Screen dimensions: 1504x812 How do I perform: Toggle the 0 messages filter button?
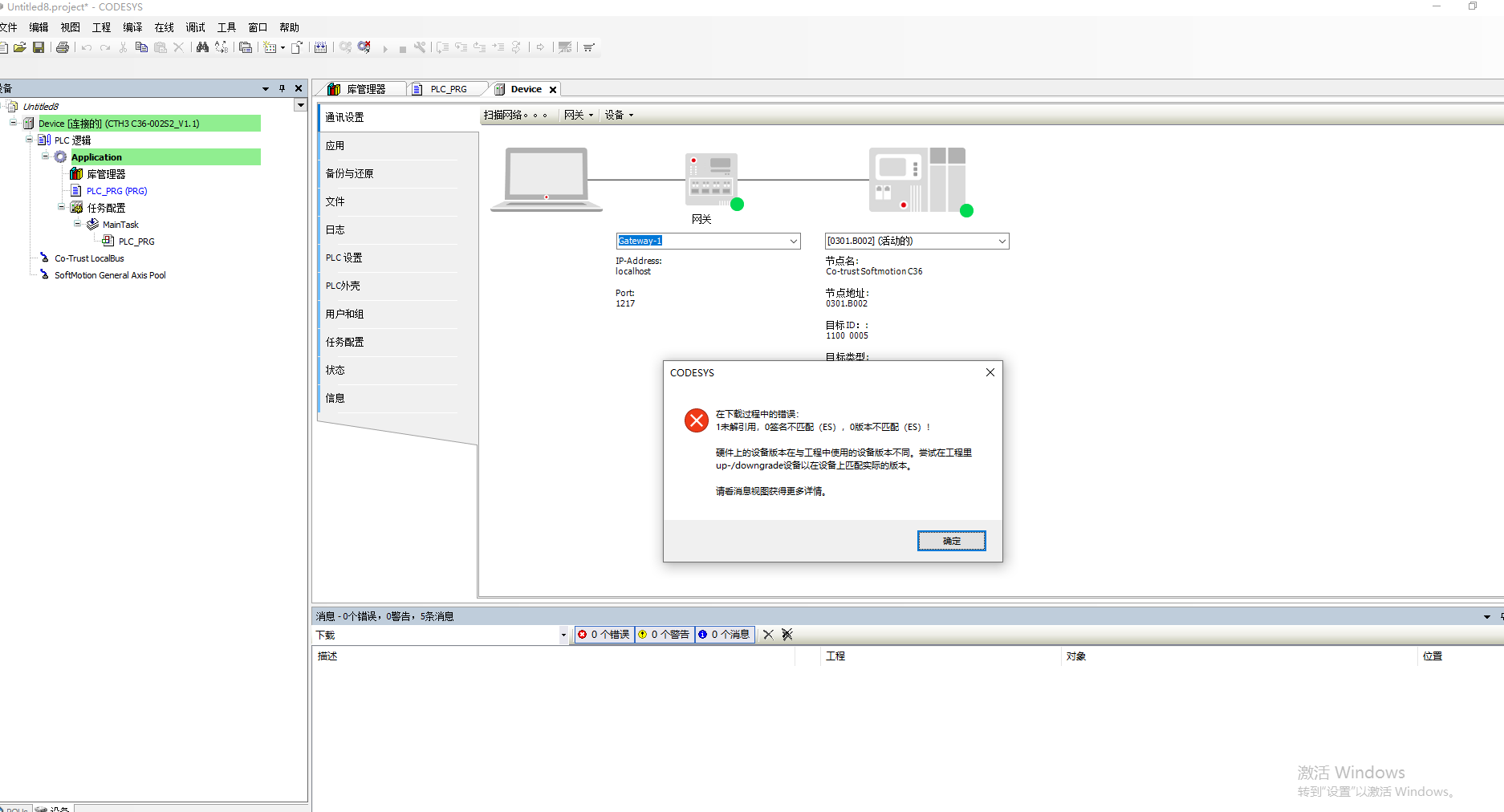(x=725, y=635)
